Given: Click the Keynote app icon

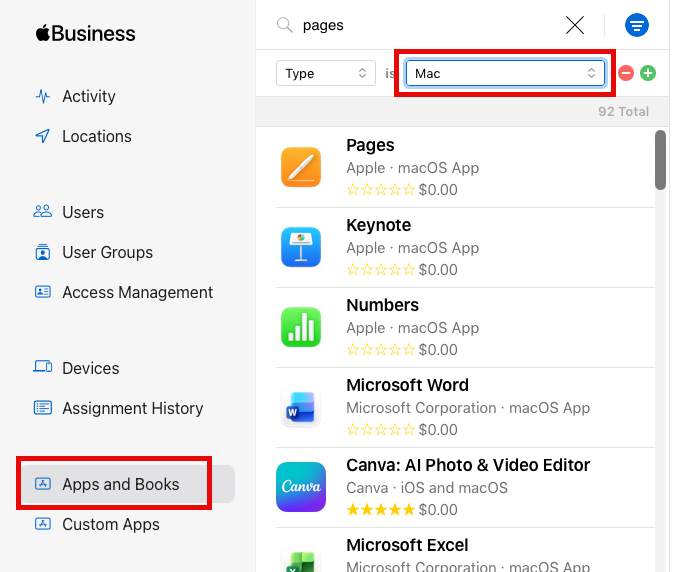Looking at the screenshot, I should click(301, 247).
